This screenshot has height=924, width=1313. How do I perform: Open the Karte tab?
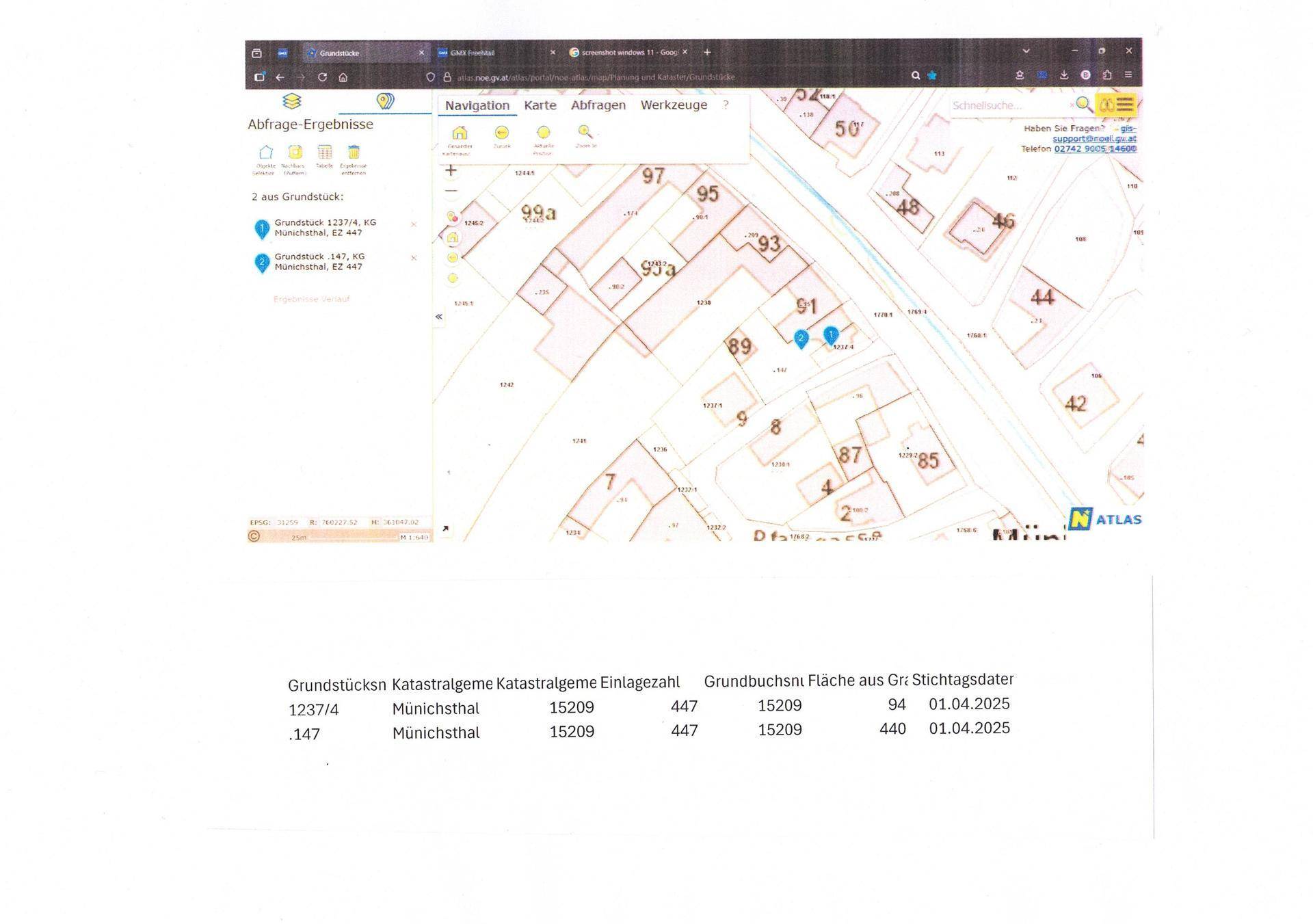click(540, 105)
